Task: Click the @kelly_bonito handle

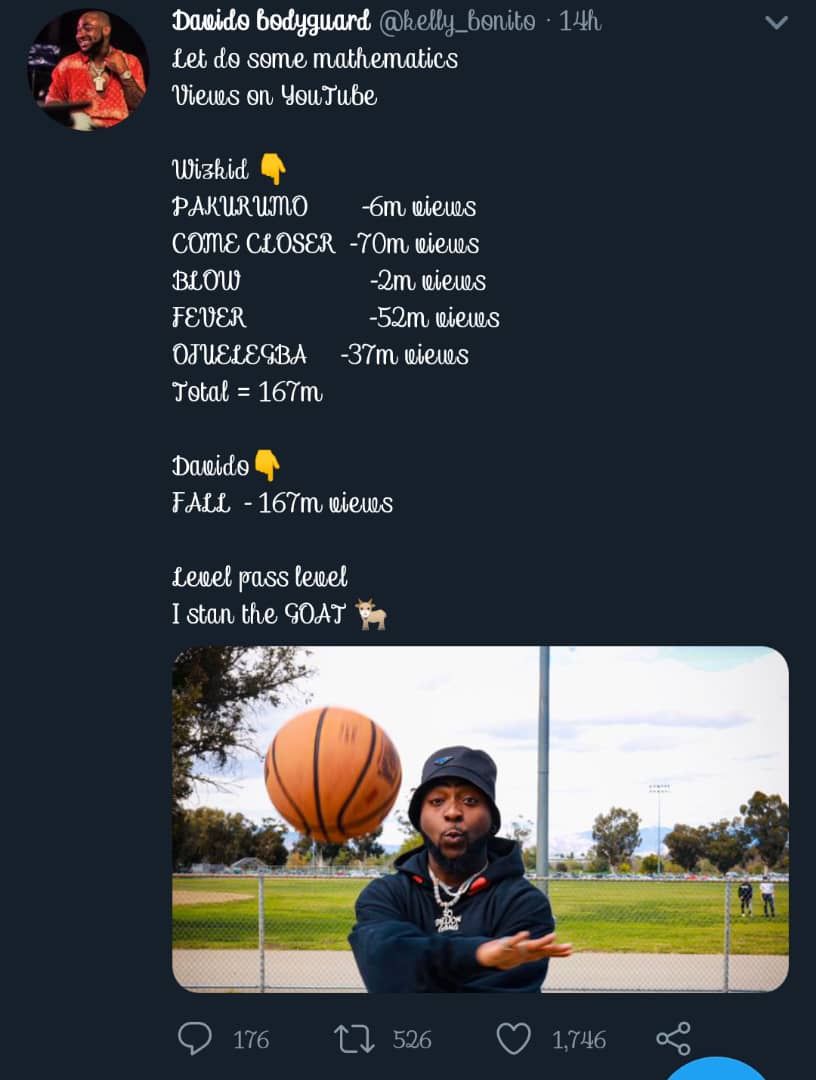Action: click(457, 21)
